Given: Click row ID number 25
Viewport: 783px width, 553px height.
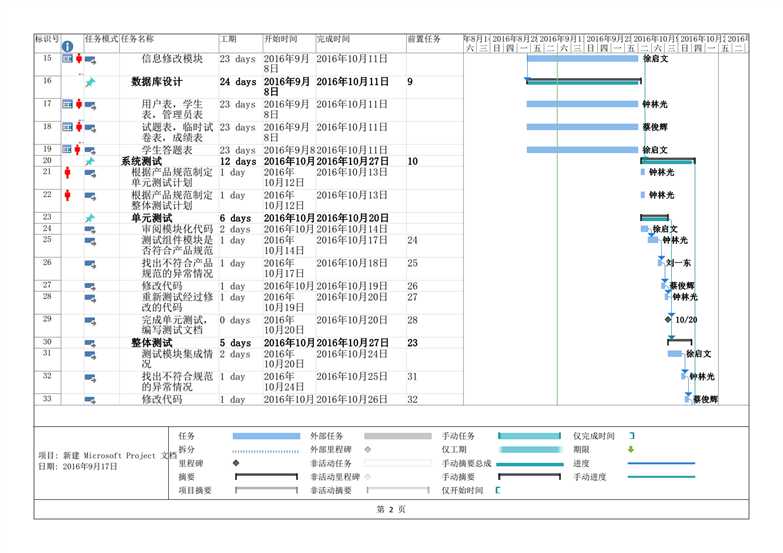Looking at the screenshot, I should 47,240.
